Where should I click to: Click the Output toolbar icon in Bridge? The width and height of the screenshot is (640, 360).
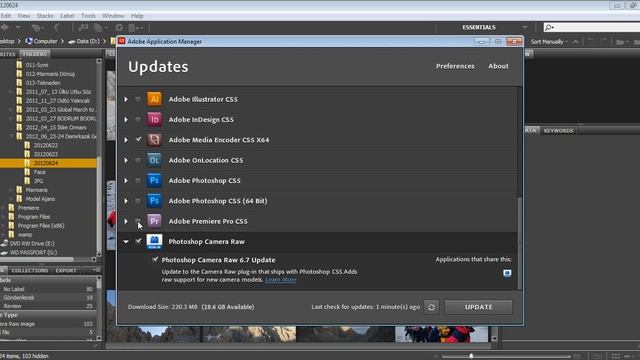(133, 27)
